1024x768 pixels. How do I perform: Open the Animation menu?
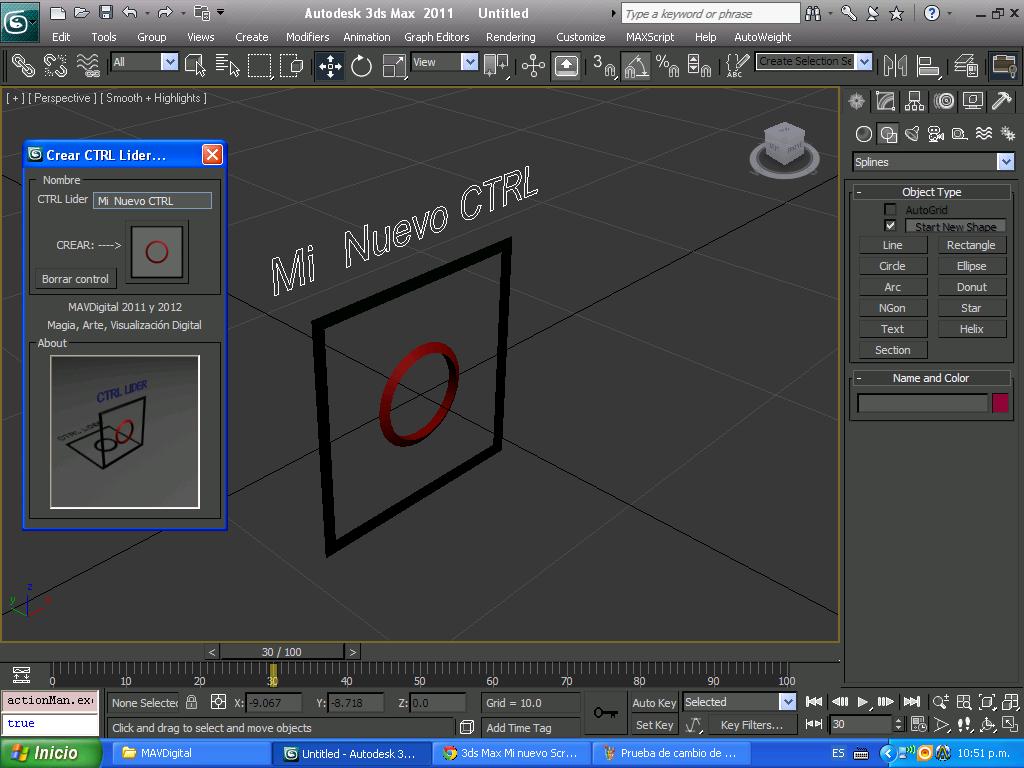pos(366,37)
